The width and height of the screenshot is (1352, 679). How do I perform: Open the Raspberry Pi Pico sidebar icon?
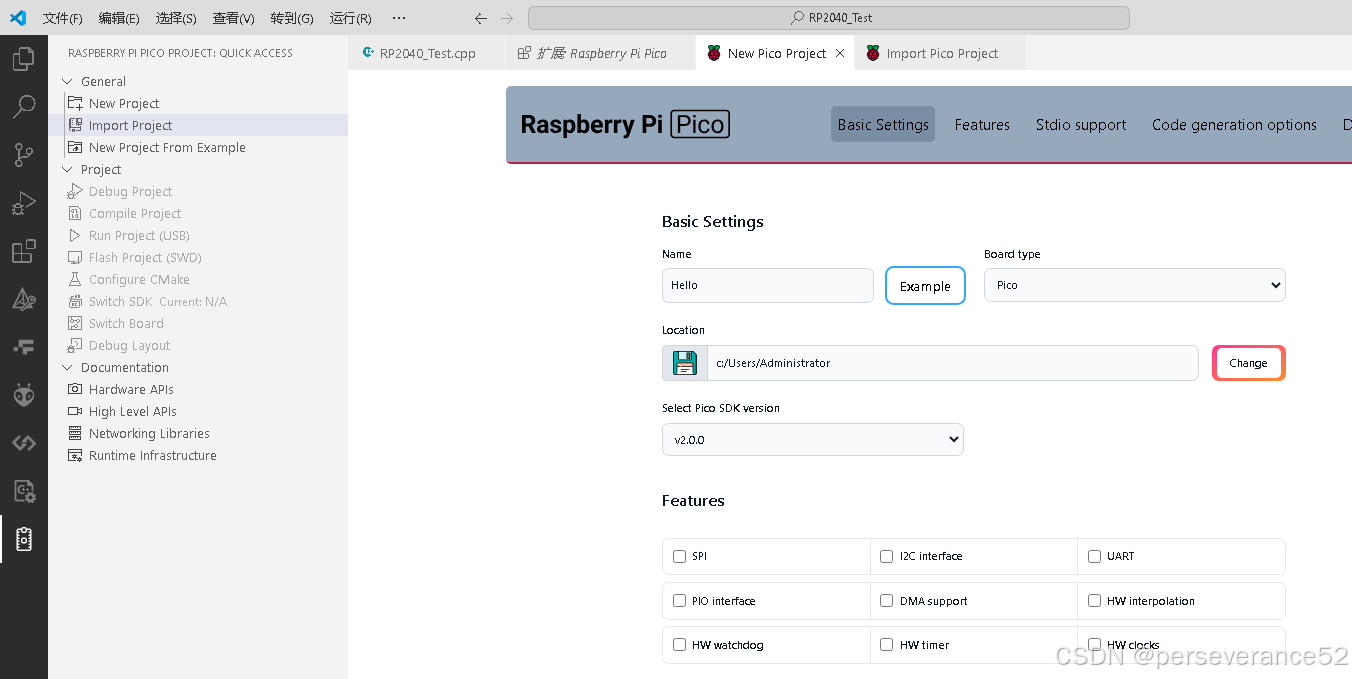click(x=24, y=539)
